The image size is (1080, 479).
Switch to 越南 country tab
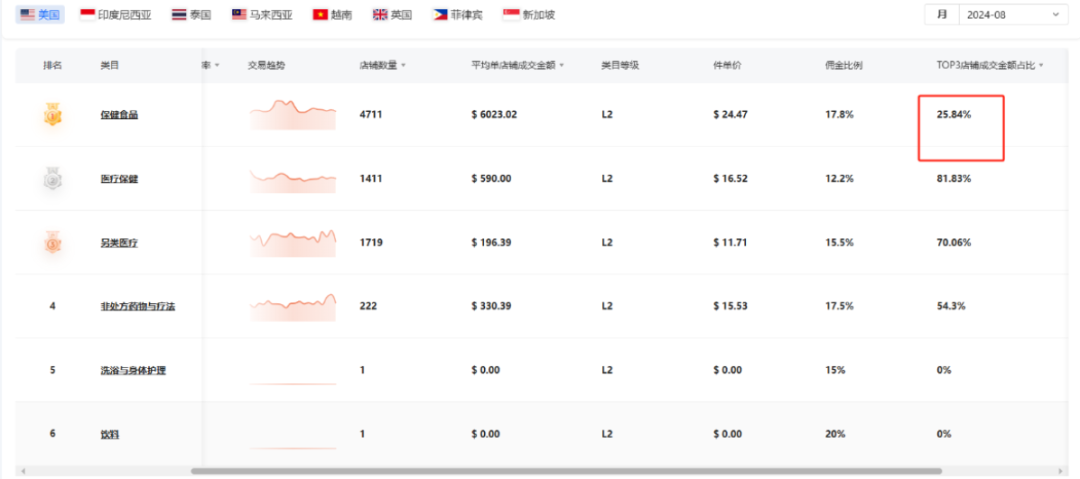tap(332, 14)
